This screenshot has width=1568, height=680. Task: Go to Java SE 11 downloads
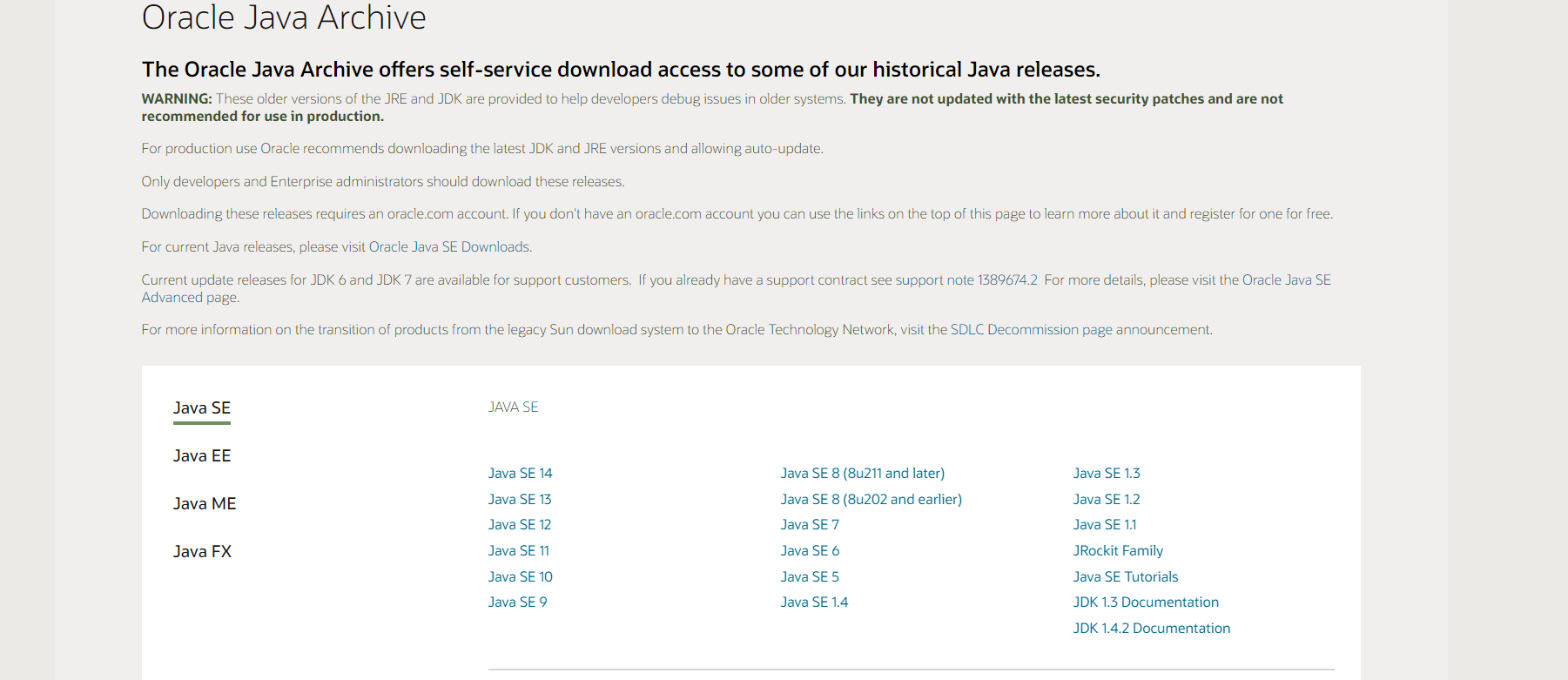click(519, 551)
